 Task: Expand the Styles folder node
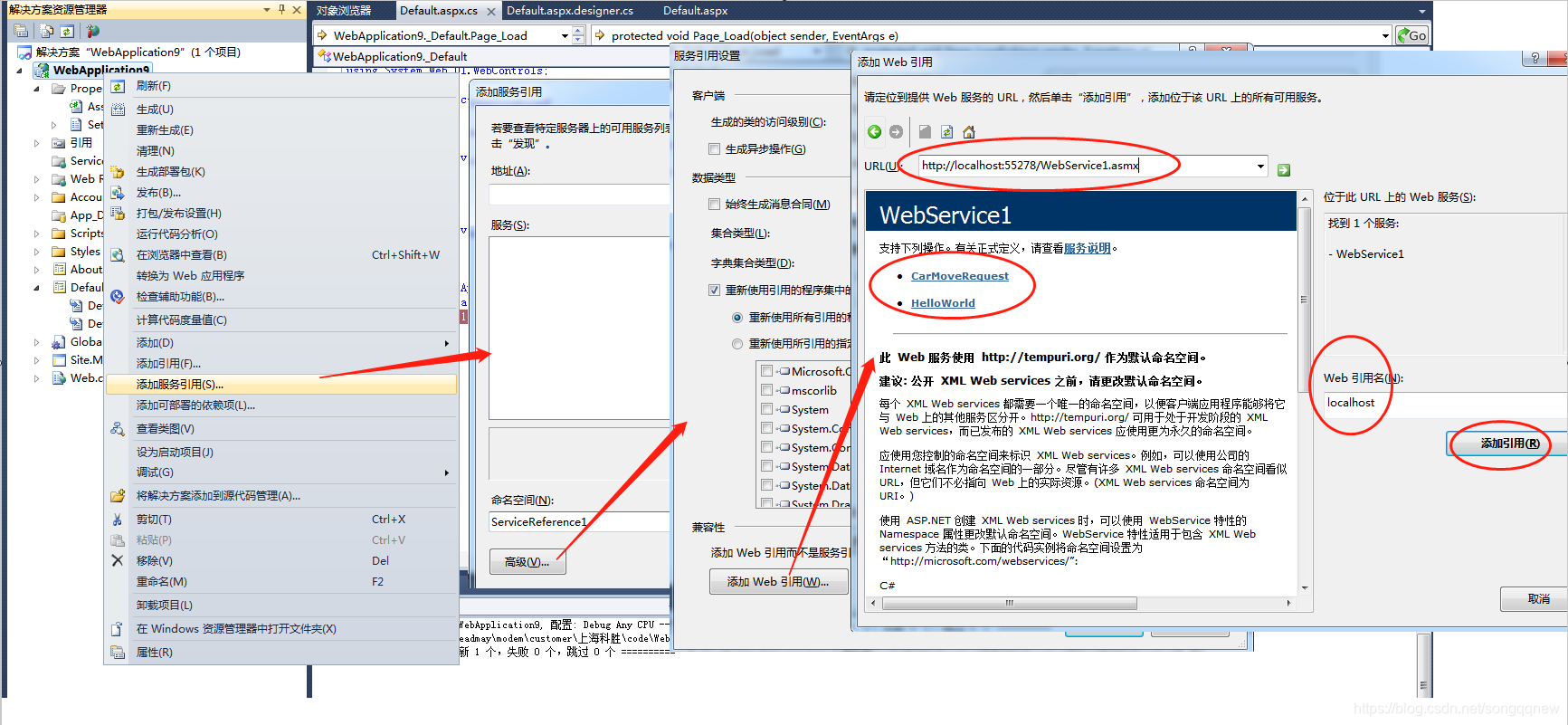(x=37, y=252)
